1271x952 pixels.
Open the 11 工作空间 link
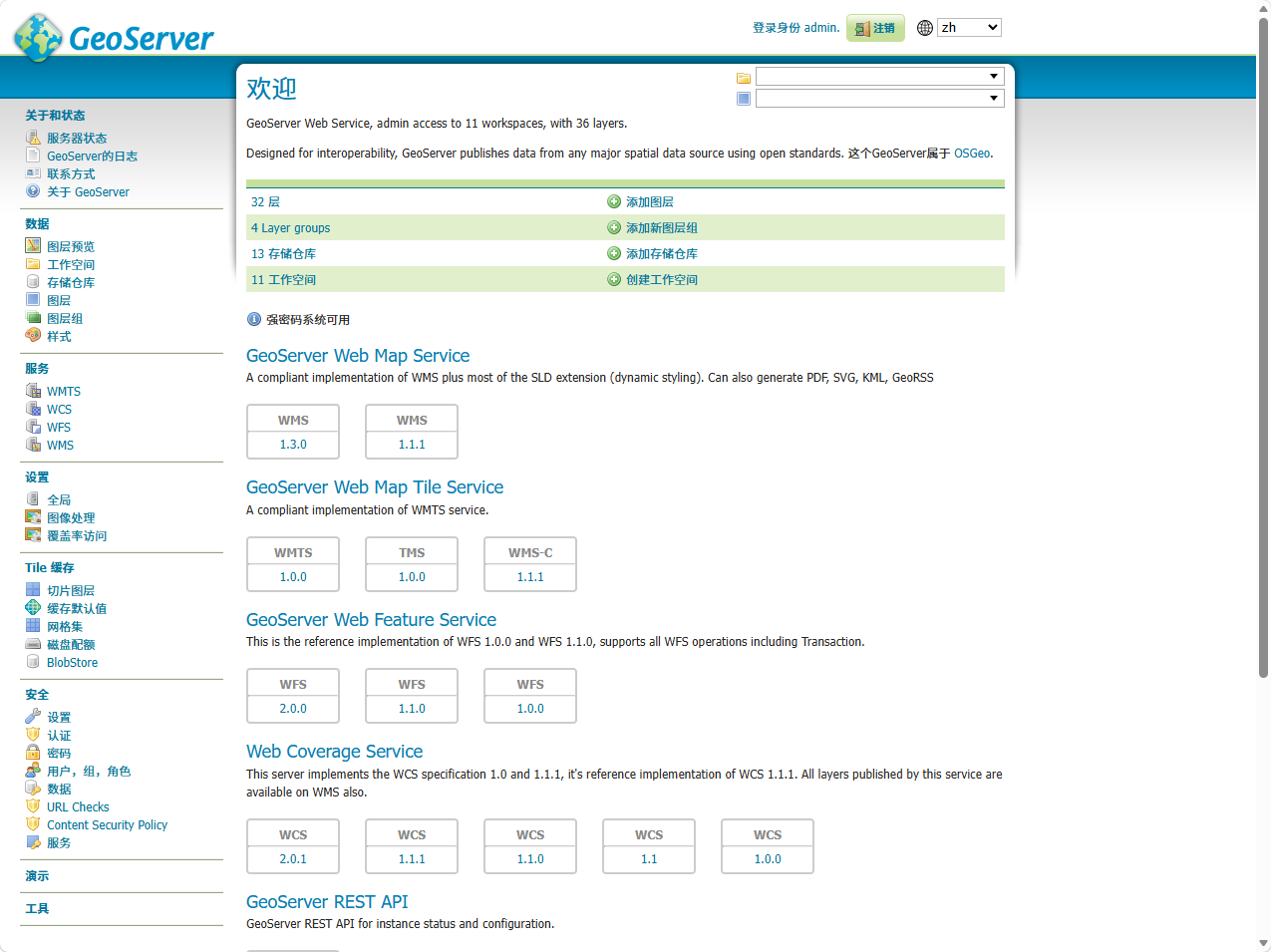pos(283,279)
